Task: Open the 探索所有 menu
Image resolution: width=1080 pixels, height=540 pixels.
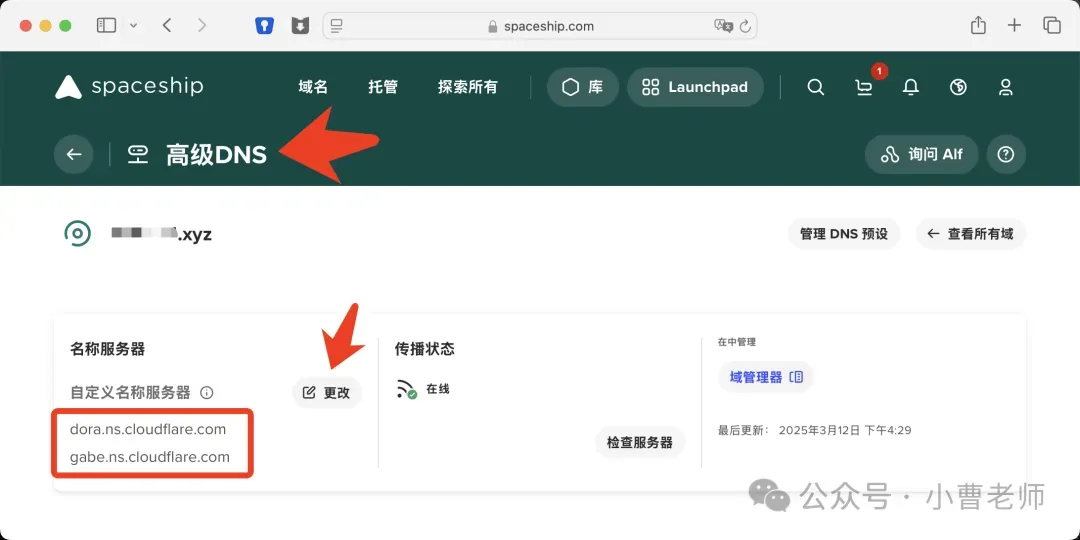Action: click(x=467, y=87)
